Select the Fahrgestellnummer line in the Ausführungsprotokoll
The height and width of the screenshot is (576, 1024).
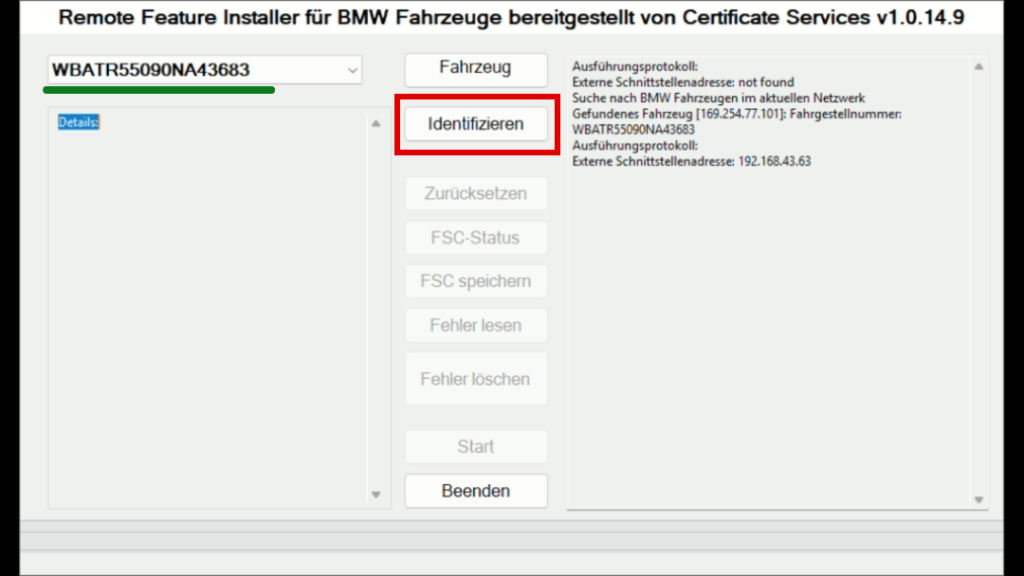pos(720,113)
